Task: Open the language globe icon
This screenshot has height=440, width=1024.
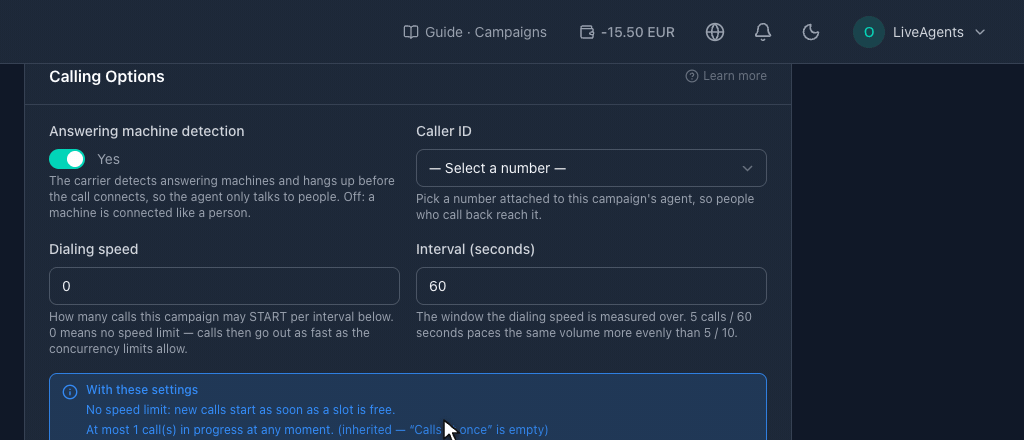Action: 715,32
